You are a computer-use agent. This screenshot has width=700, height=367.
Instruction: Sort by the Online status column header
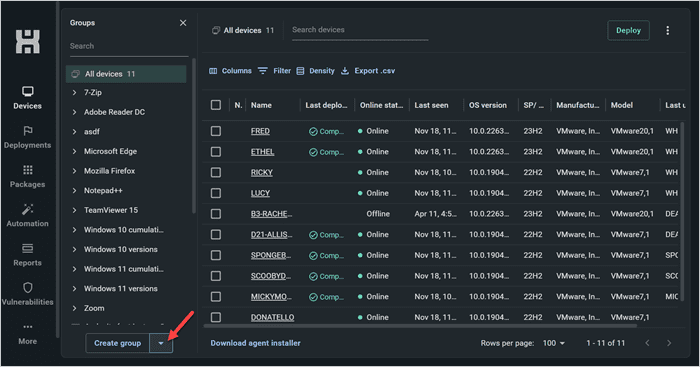coord(381,105)
